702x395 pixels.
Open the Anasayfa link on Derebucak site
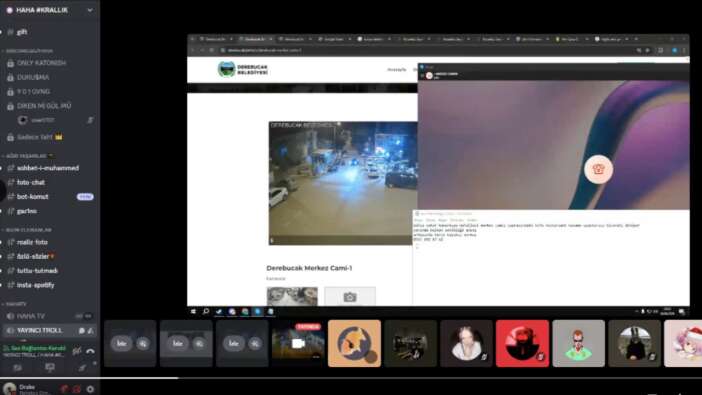(x=397, y=70)
